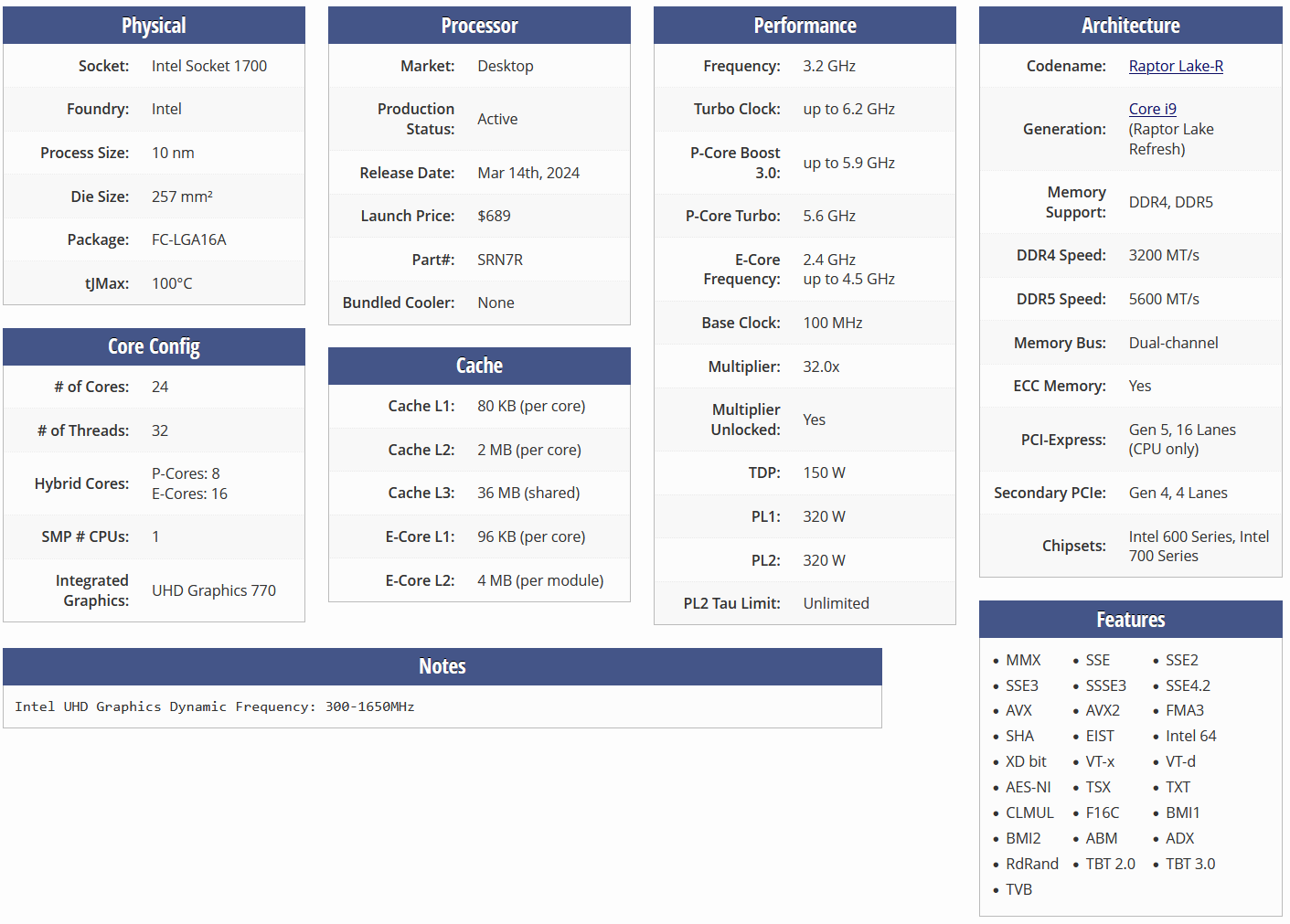Select the DDR5 speed value 5600 MT/s
The image size is (1290, 924).
[x=1164, y=299]
